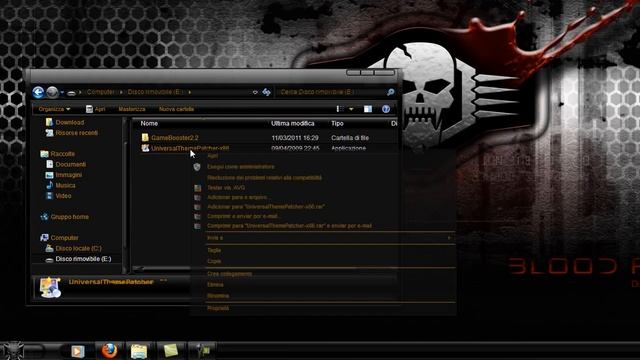Click the Apri toolbar button
Viewport: 640px width, 360px height.
96,109
